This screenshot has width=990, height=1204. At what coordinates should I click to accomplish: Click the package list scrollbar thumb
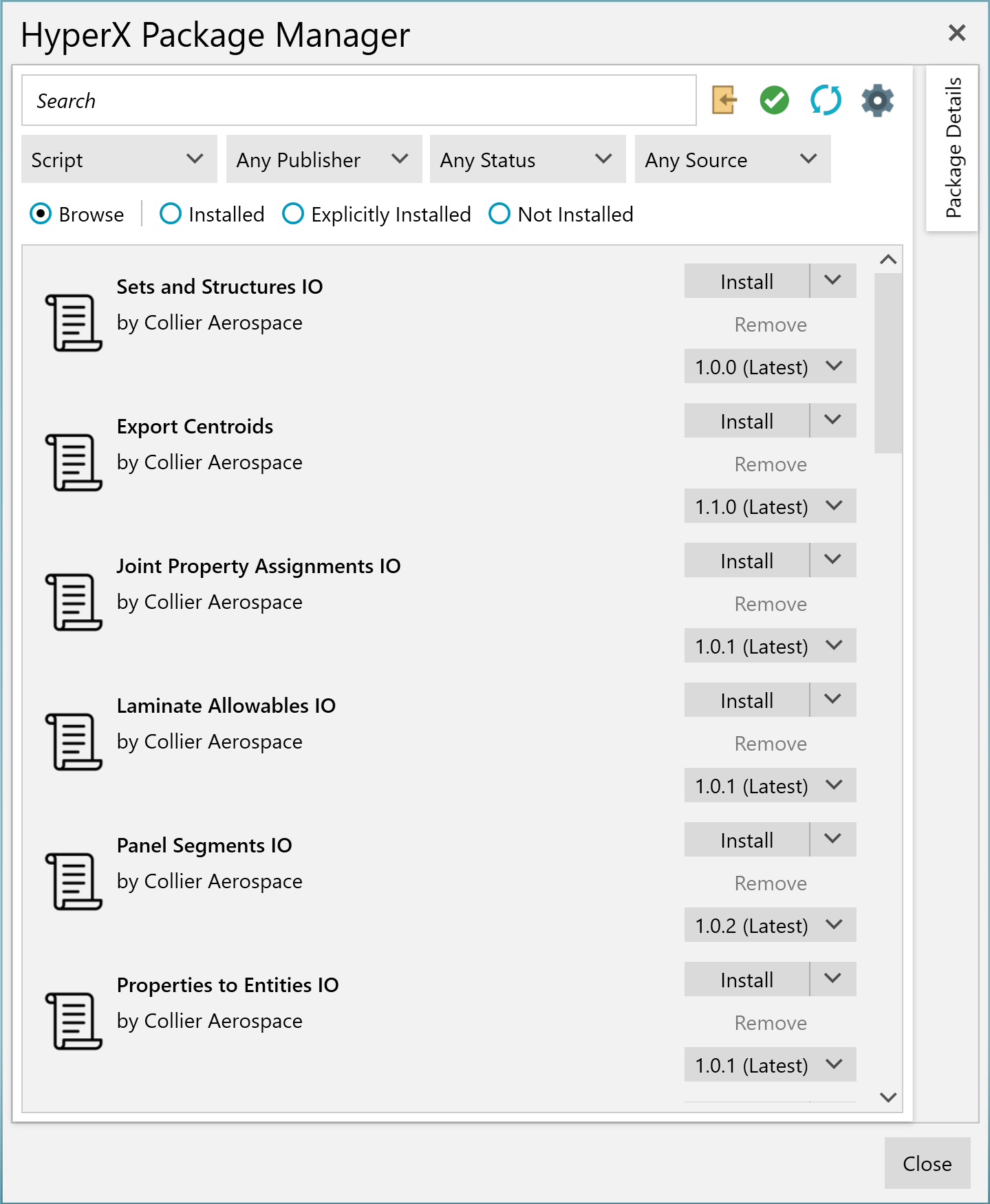(x=888, y=363)
